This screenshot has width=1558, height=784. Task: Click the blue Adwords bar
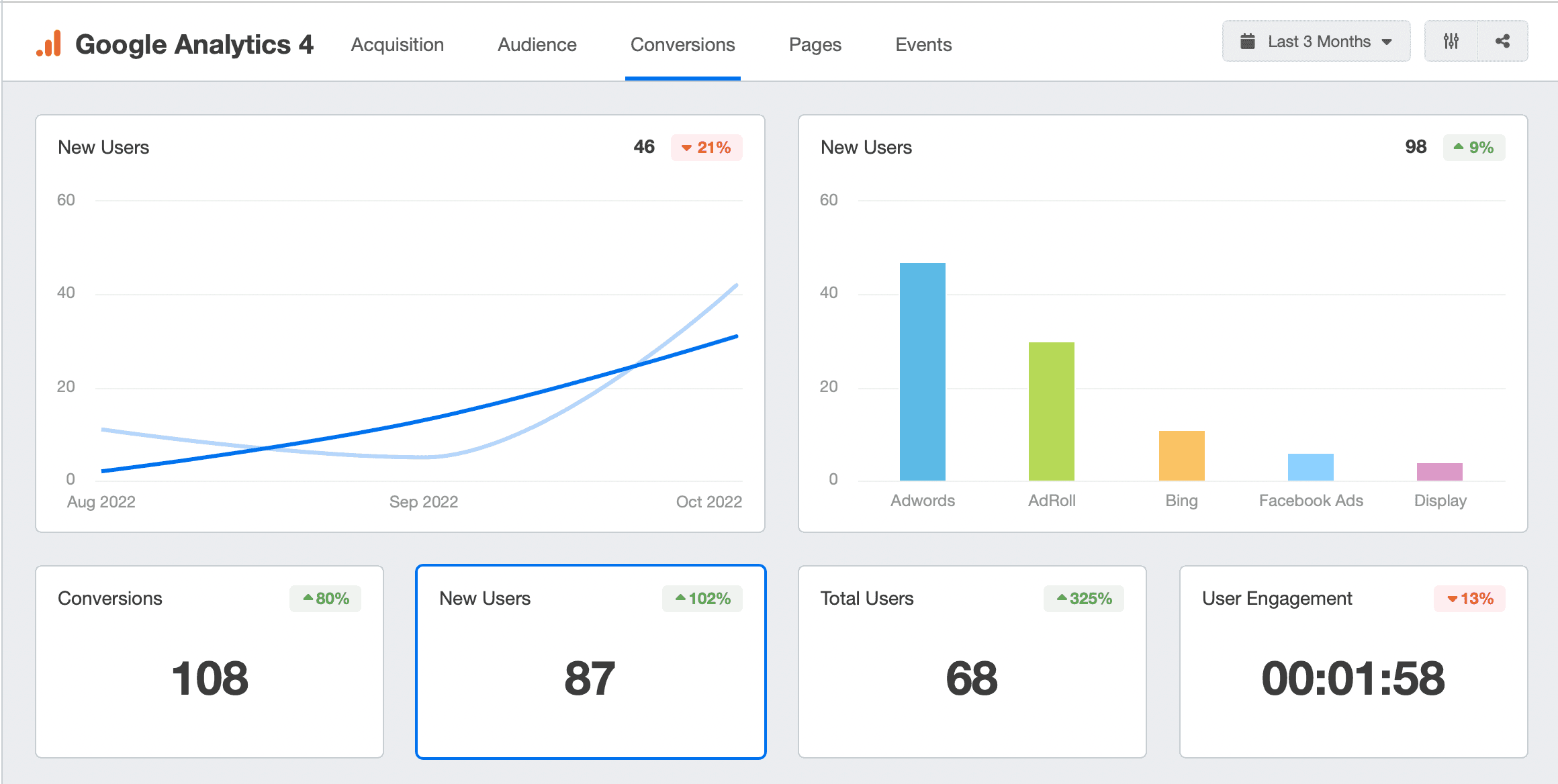click(922, 372)
